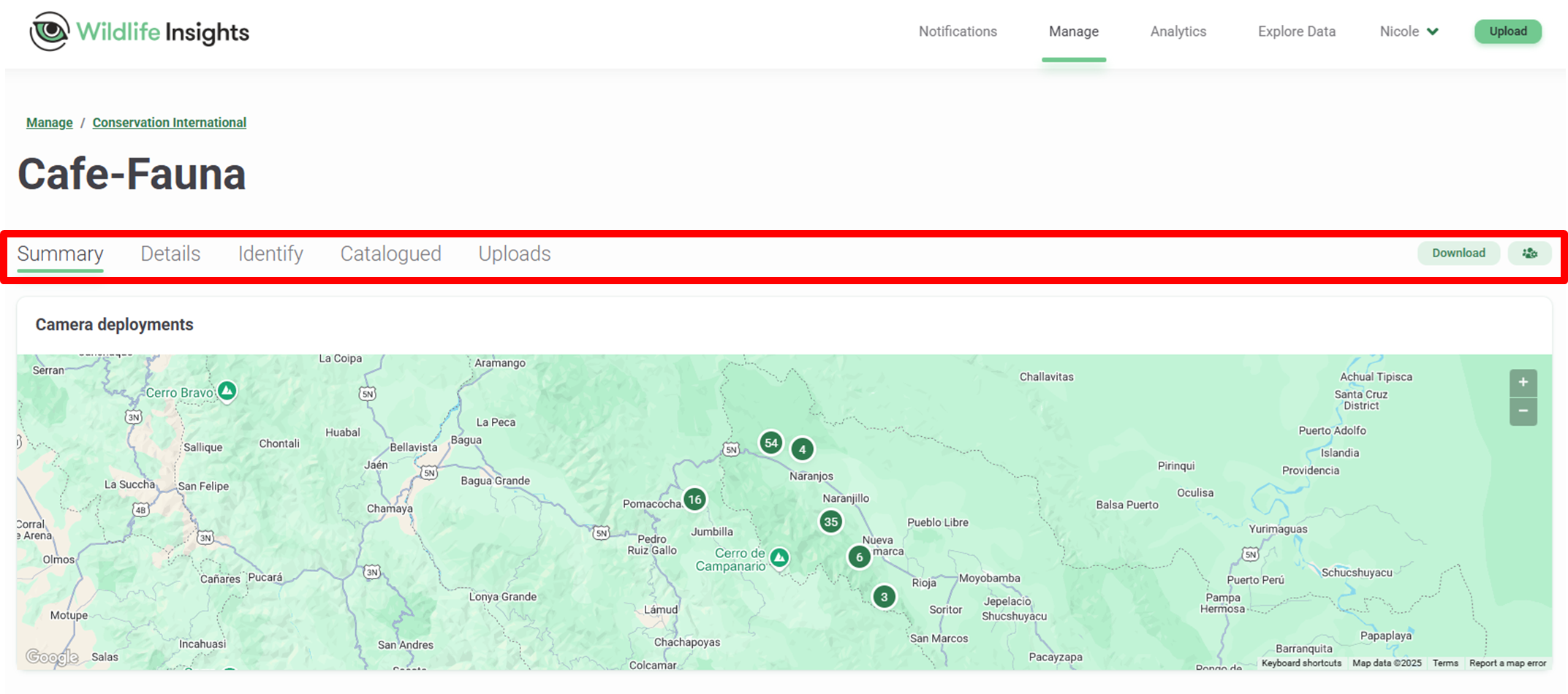Click the 16 camera cluster near Pomacocha
The image size is (1568, 694).
(x=694, y=500)
